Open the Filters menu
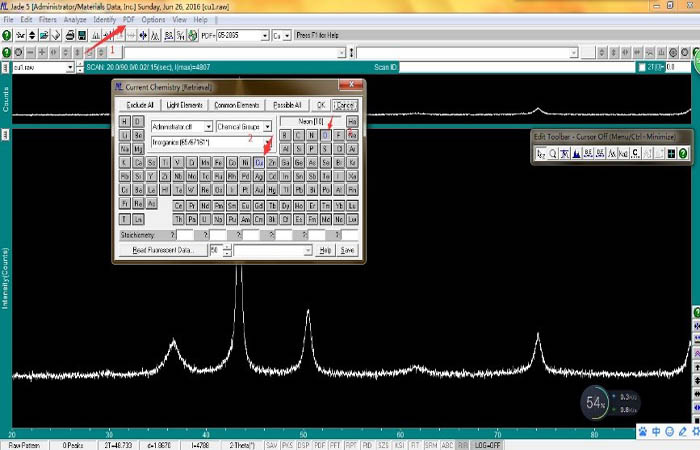700x450 pixels. (48, 19)
